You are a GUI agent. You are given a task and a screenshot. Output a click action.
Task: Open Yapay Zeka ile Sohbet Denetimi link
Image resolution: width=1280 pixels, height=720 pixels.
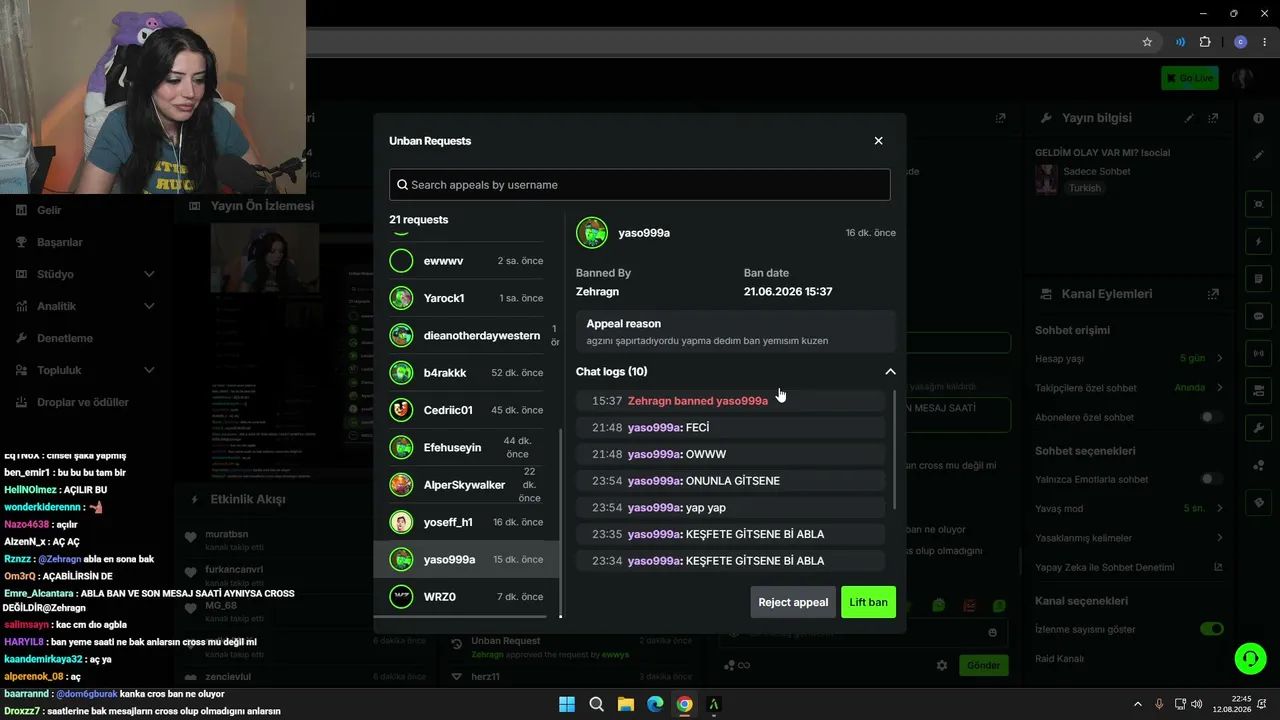pos(1129,567)
